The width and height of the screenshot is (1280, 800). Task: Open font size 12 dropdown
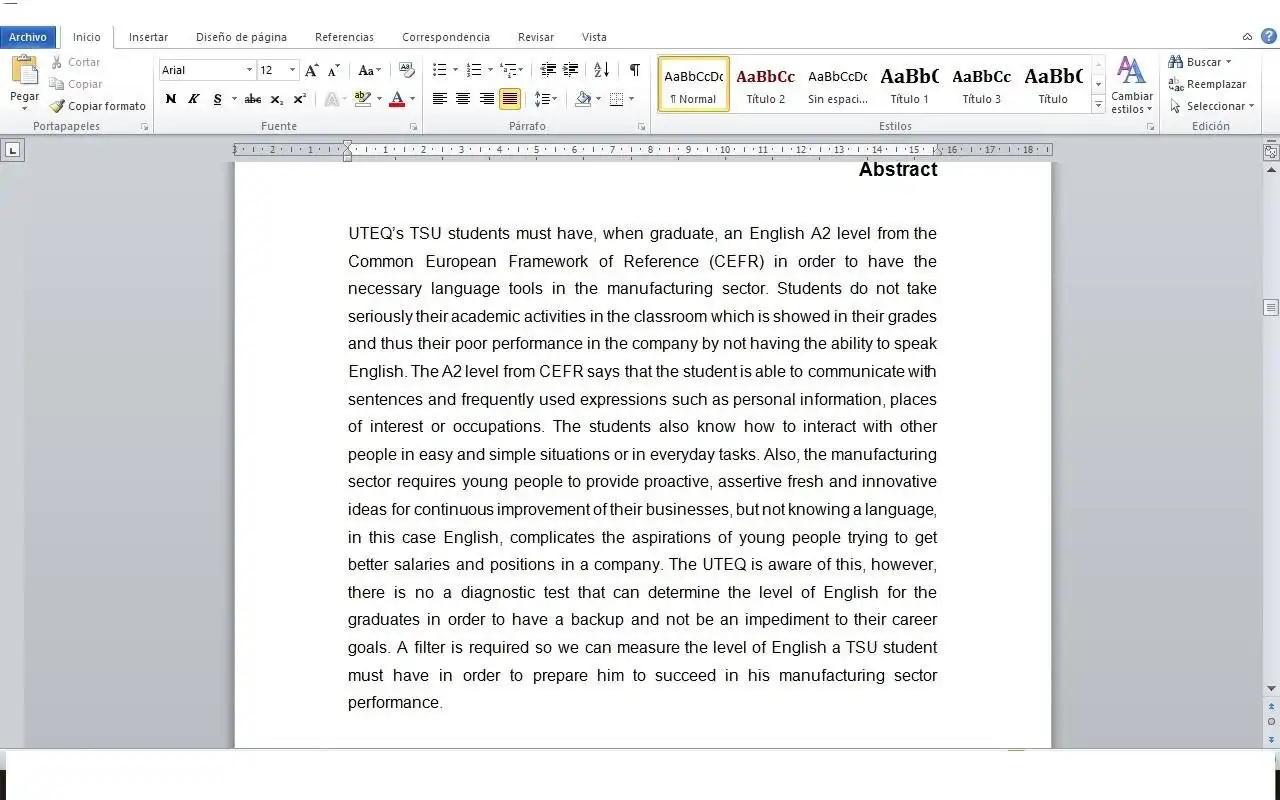[292, 70]
